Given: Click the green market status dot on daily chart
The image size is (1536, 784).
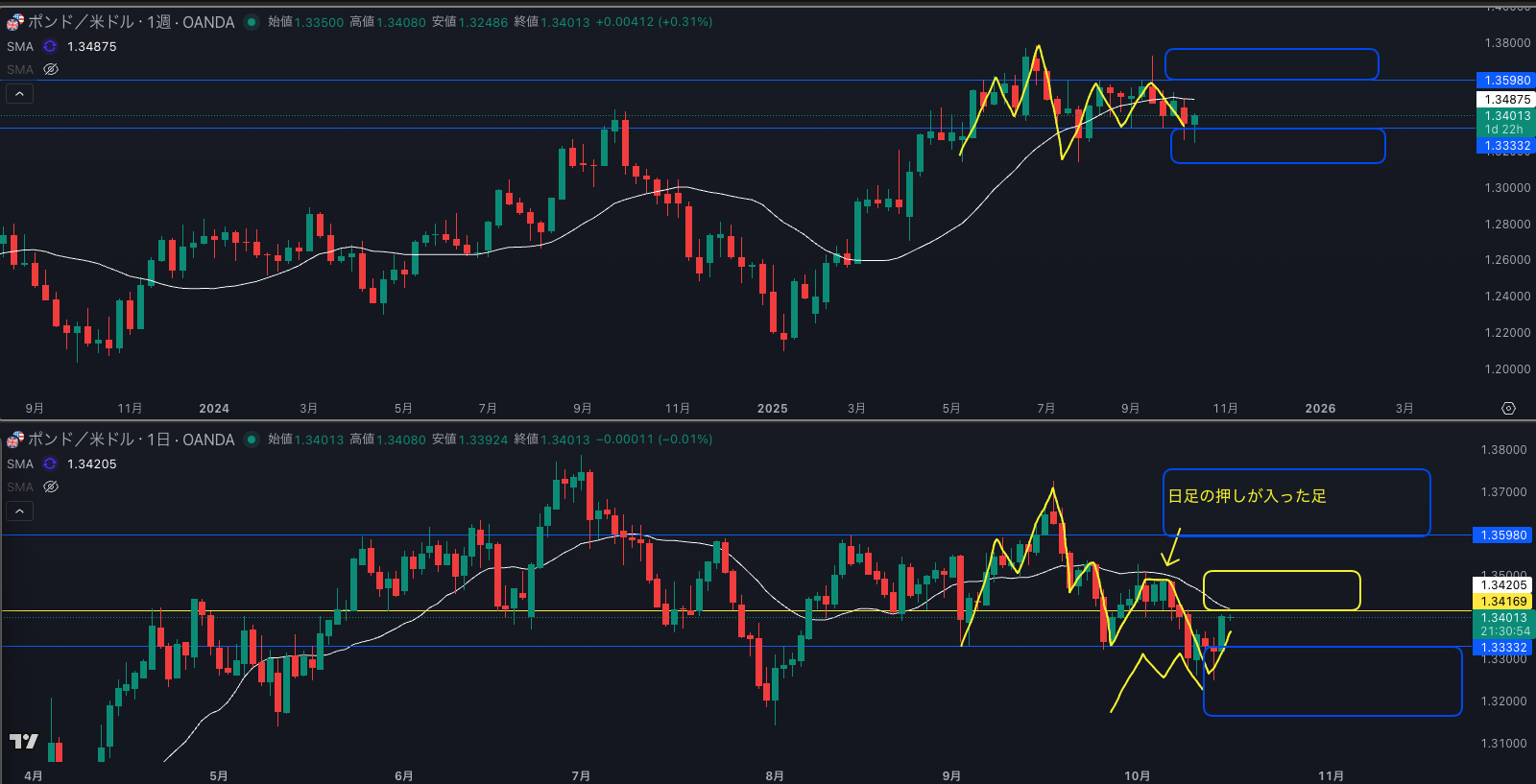Looking at the screenshot, I should [252, 440].
